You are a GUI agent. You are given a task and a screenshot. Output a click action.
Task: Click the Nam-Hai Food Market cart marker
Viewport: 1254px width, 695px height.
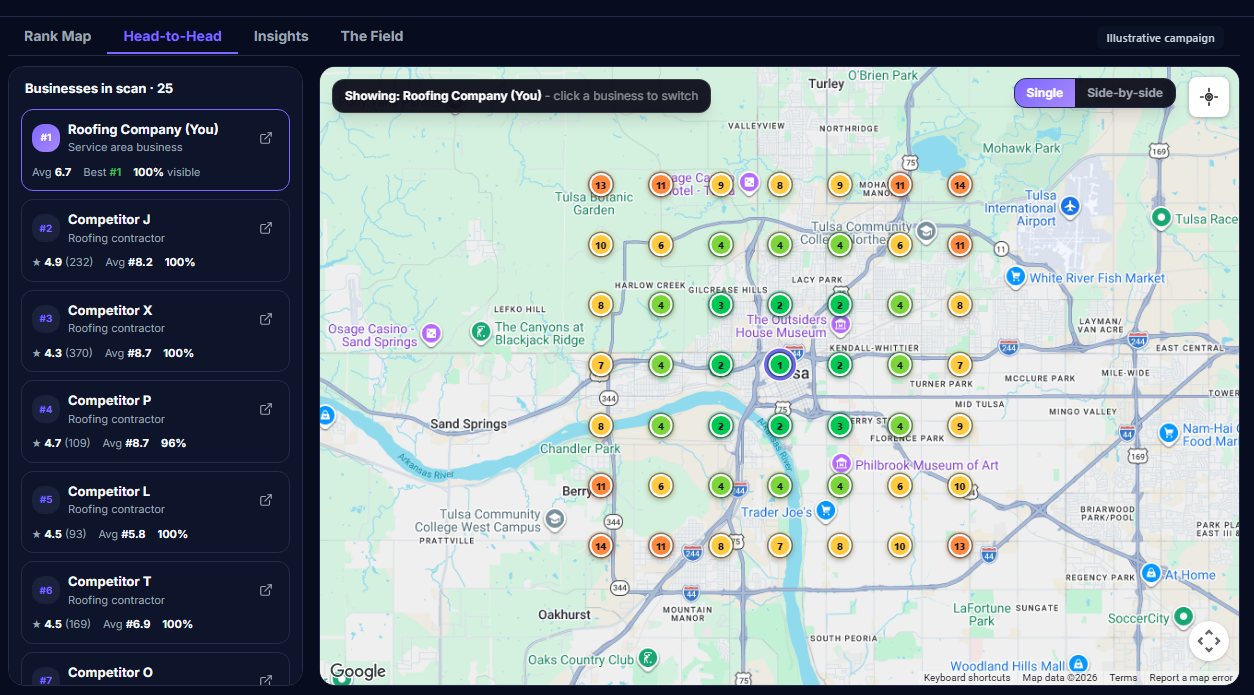(1167, 433)
